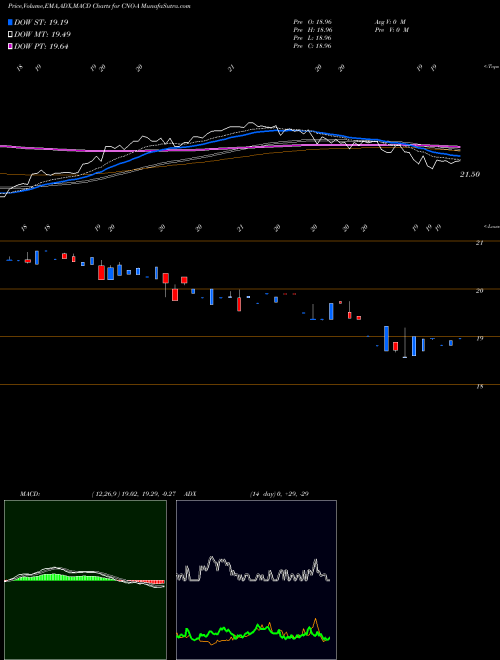Image resolution: width=500 pixels, height=660 pixels.
Task: Click the ADX panel label
Action: 190,494
